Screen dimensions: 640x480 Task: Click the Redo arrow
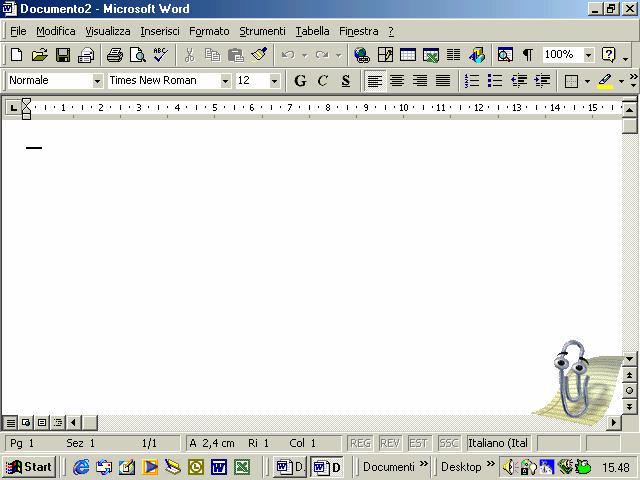click(322, 55)
